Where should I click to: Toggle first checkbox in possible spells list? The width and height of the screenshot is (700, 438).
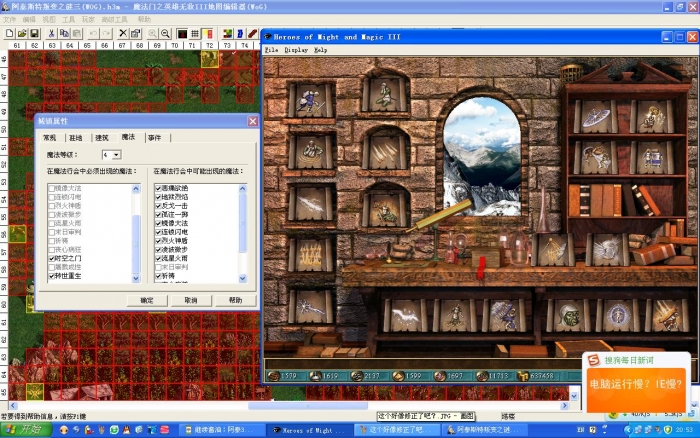[158, 188]
